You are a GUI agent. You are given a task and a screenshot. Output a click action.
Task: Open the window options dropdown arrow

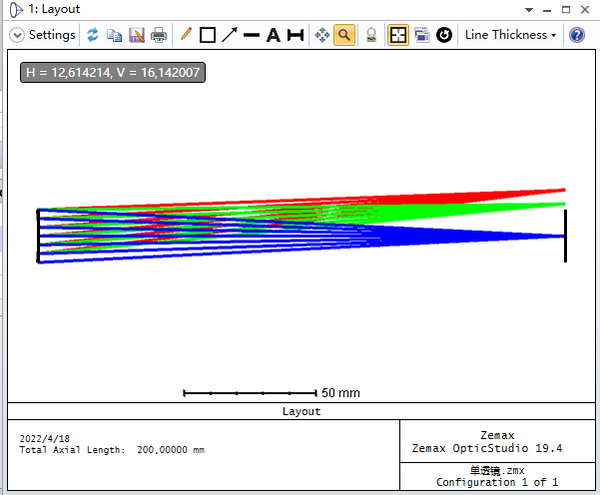529,10
